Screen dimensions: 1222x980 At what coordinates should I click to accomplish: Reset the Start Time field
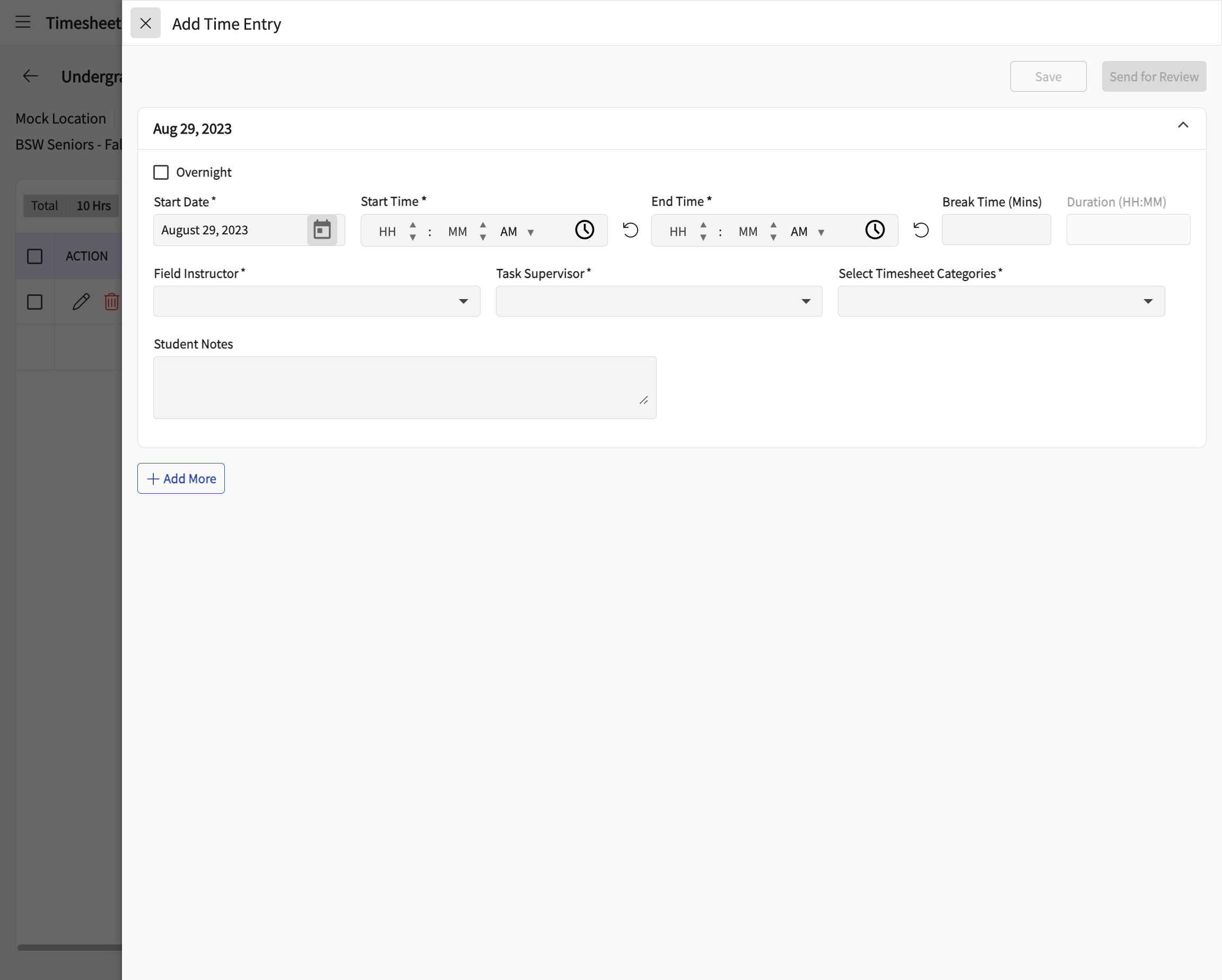click(630, 230)
